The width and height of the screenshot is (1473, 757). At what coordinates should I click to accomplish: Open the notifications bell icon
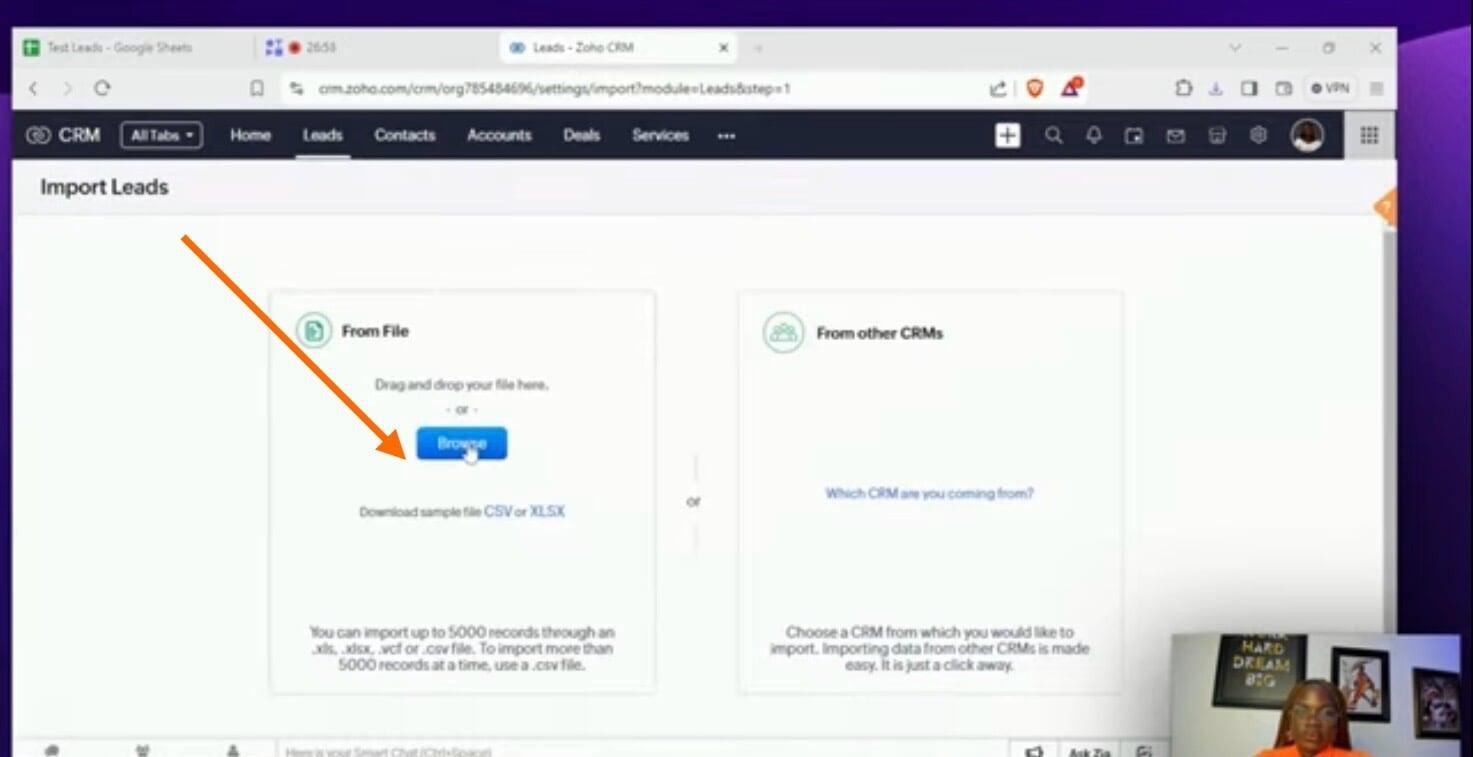click(1093, 135)
